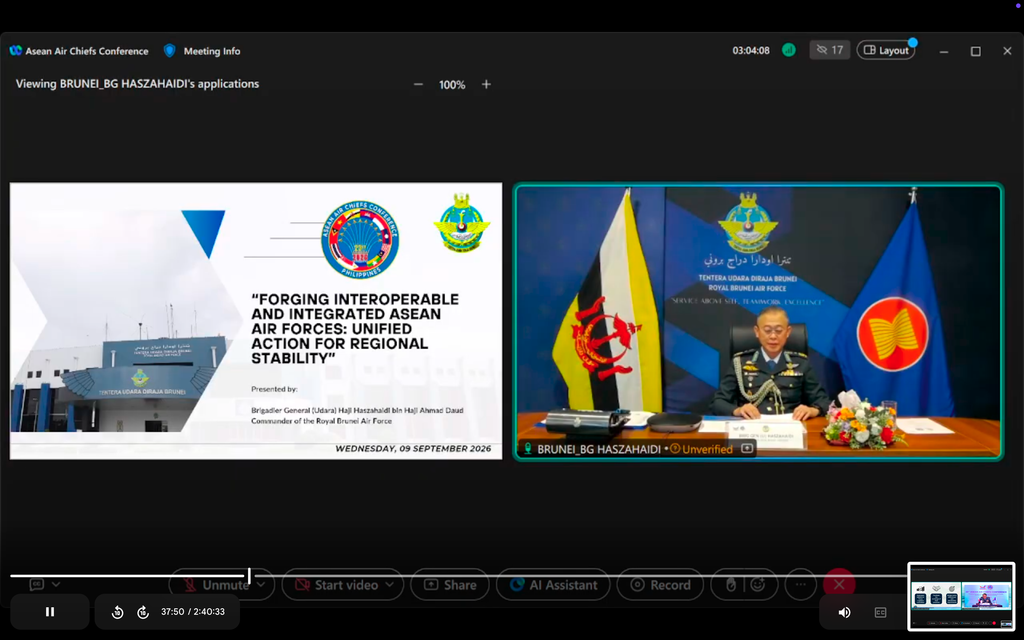Open the more options ellipsis menu
This screenshot has width=1024, height=640.
[x=801, y=584]
